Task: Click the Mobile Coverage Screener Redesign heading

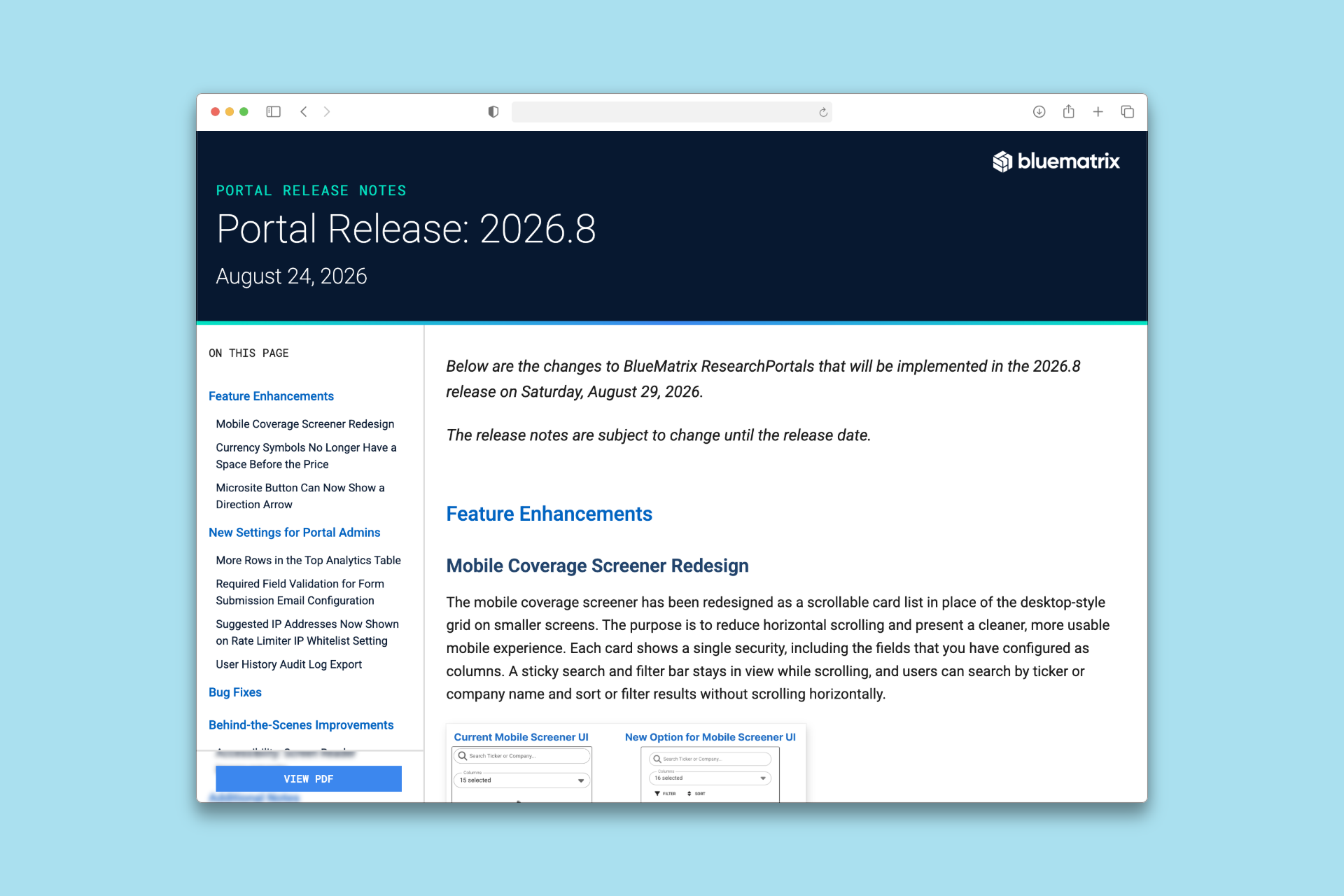Action: point(598,566)
